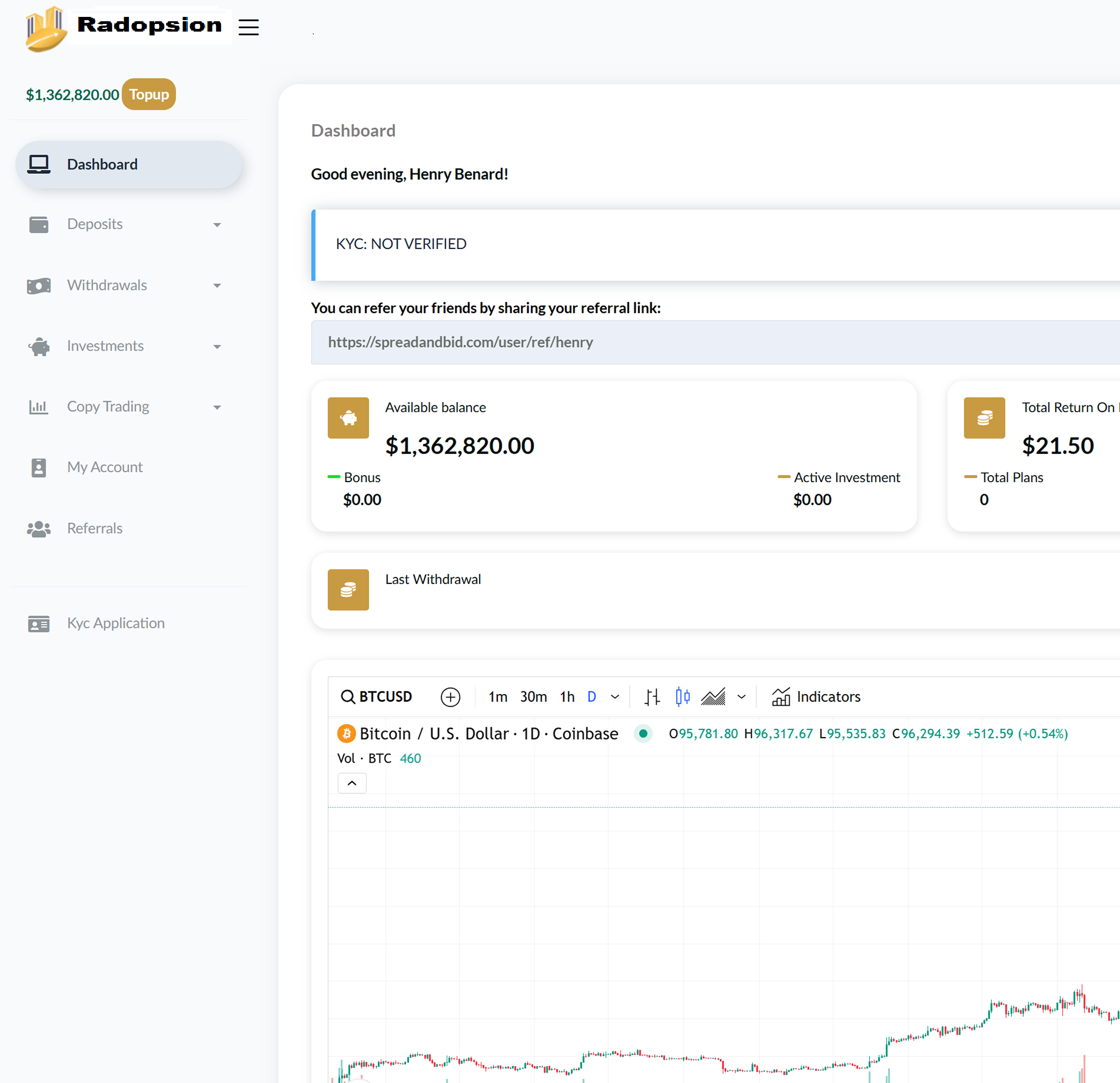The width and height of the screenshot is (1120, 1083).
Task: Click the Deposits wallet icon
Action: [x=39, y=224]
